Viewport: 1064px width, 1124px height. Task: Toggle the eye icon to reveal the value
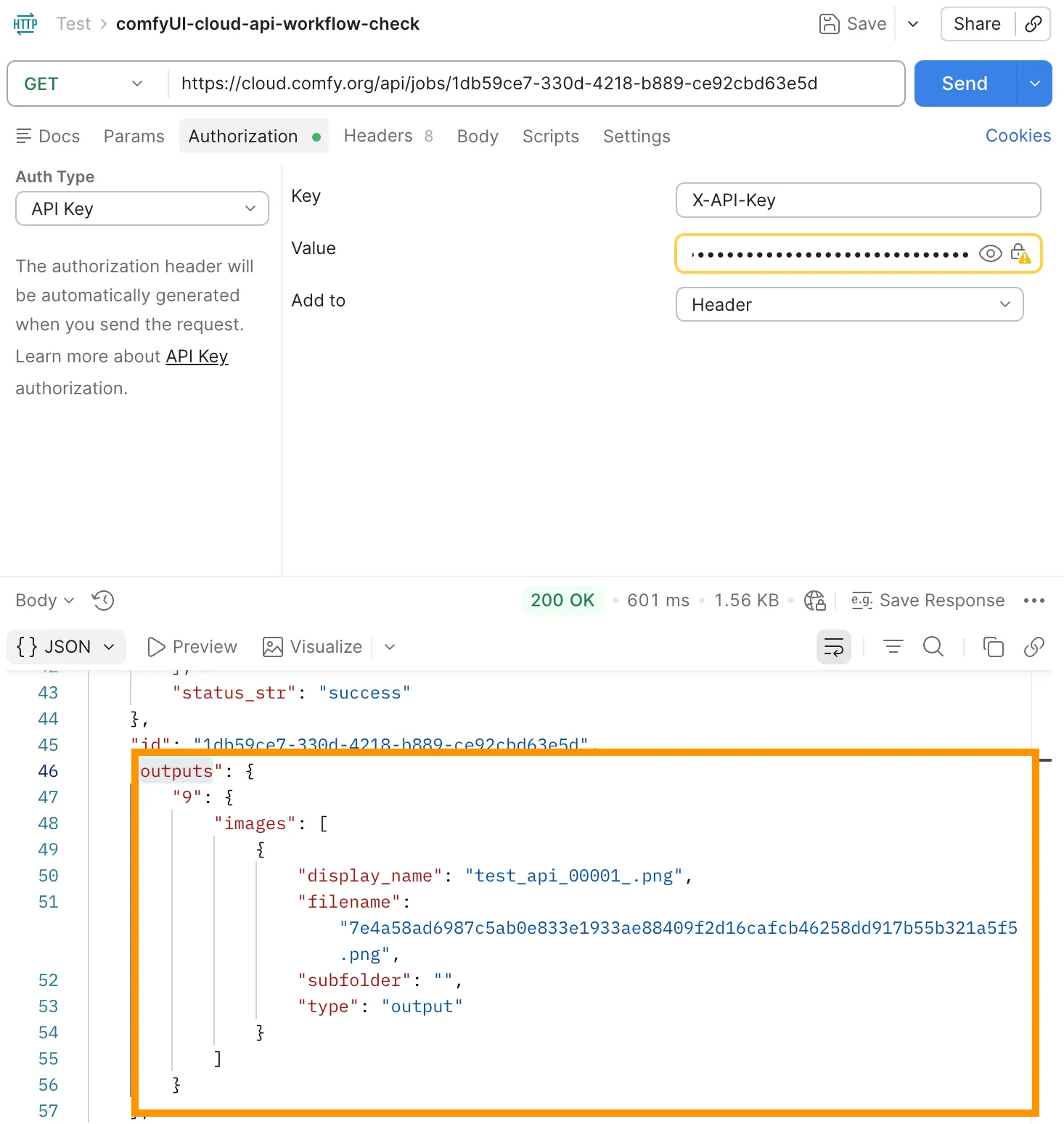990,253
